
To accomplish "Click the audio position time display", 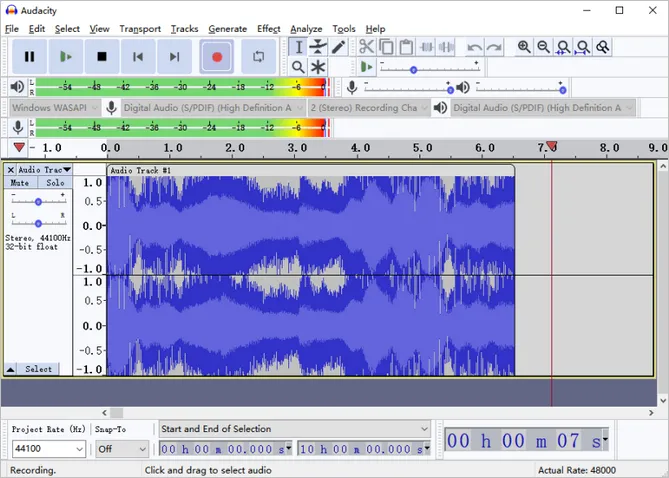I will click(x=526, y=440).
